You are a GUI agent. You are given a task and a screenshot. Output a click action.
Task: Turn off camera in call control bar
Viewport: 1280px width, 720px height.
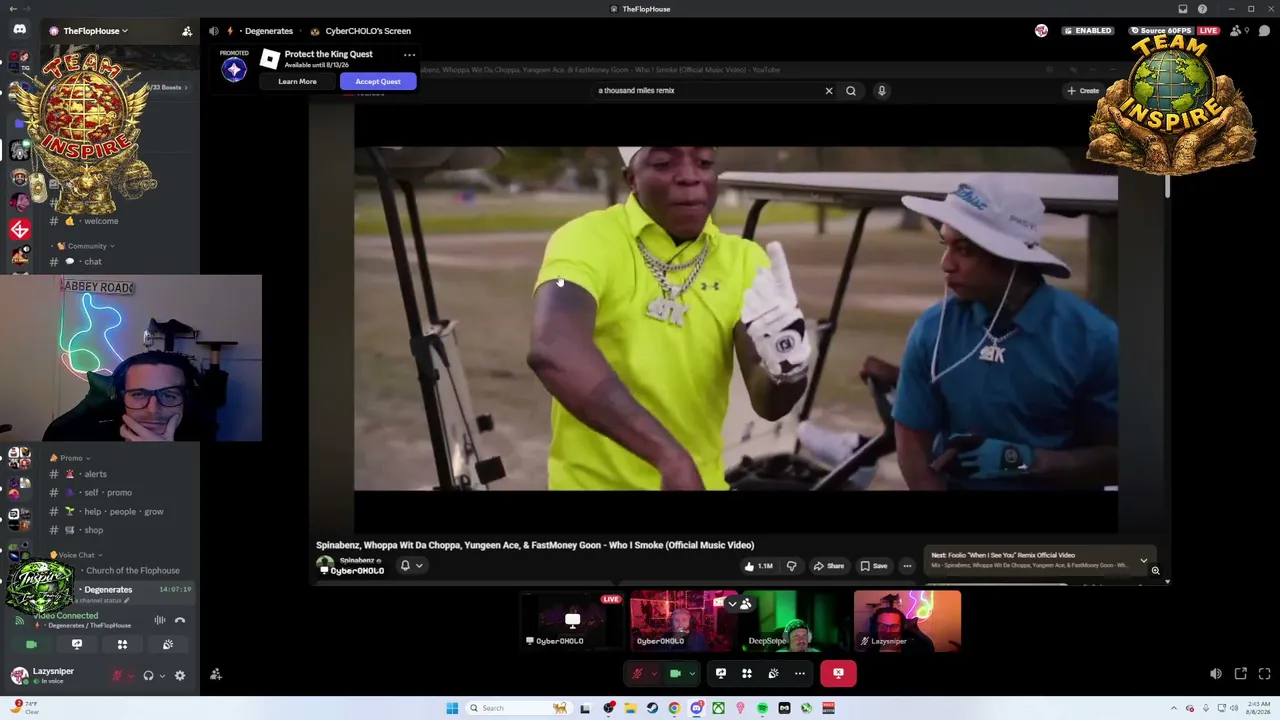pos(675,674)
